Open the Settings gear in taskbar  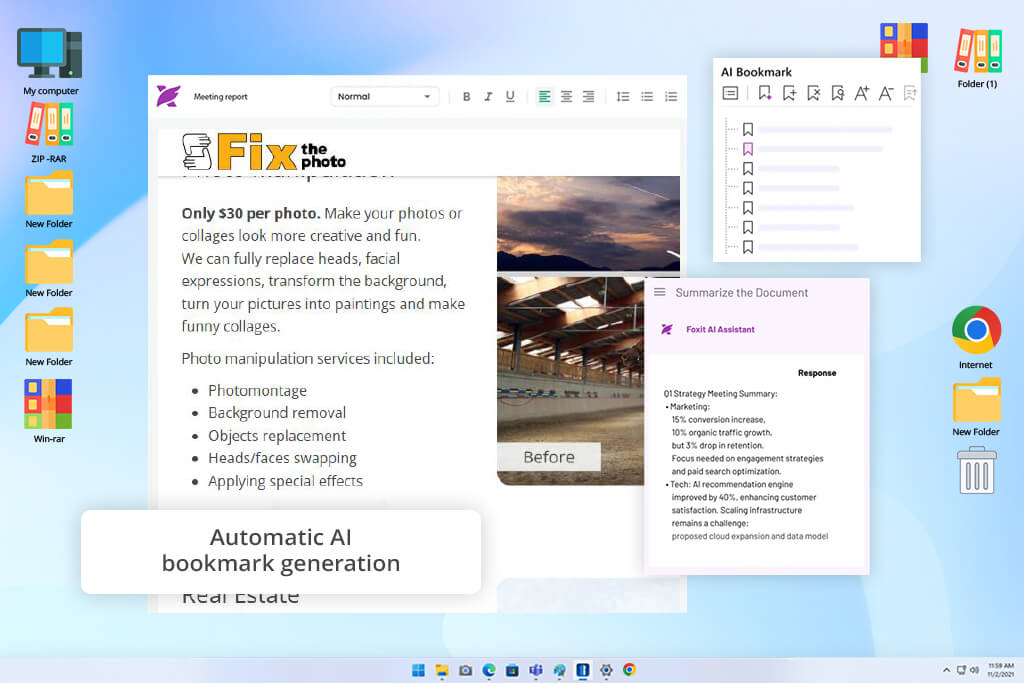[x=606, y=670]
